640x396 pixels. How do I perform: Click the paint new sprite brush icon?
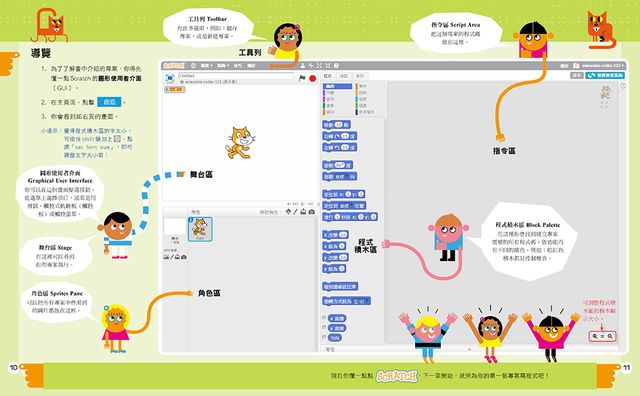point(295,212)
